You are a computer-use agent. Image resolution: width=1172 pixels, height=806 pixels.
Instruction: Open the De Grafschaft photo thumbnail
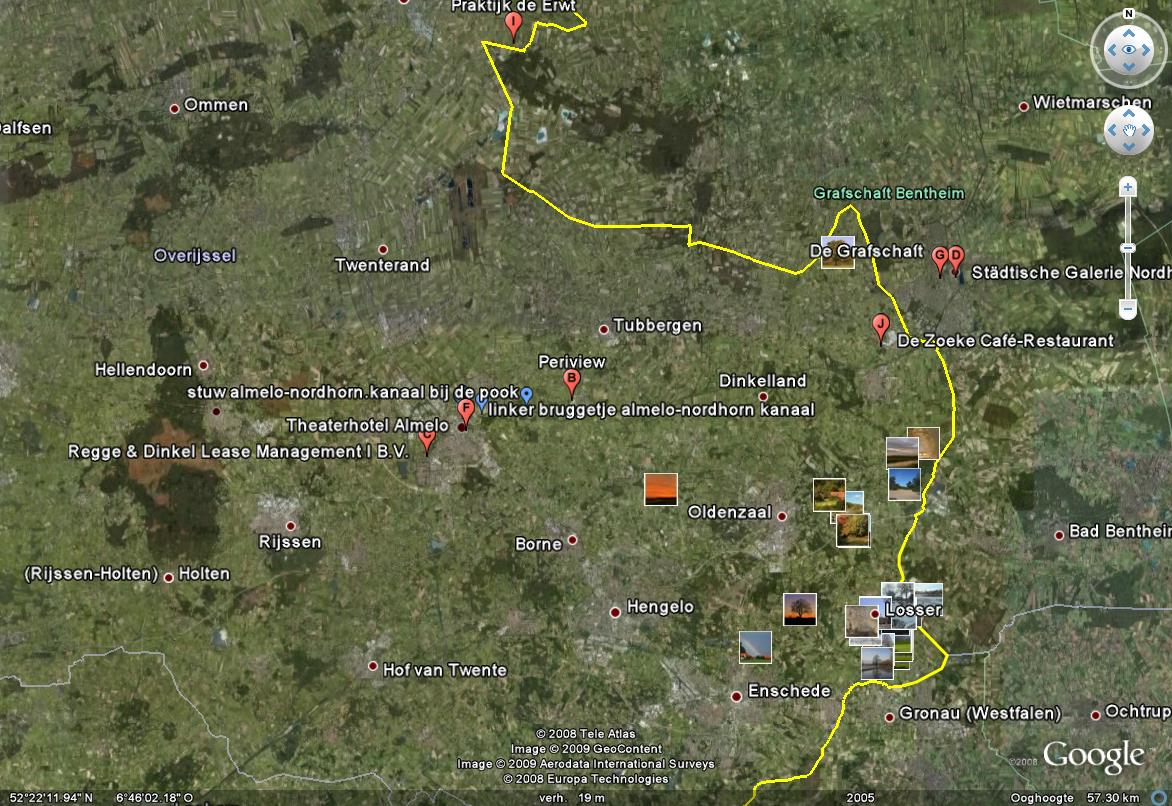click(x=837, y=252)
